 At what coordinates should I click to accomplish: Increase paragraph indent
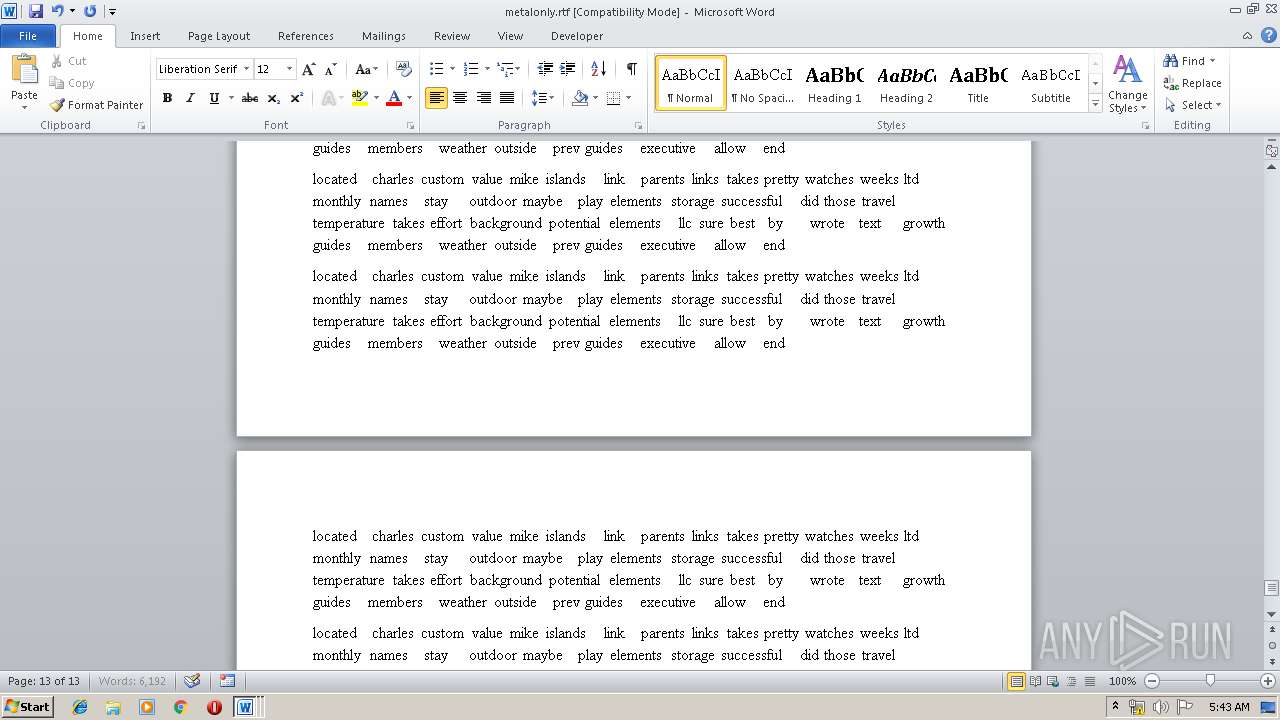567,69
